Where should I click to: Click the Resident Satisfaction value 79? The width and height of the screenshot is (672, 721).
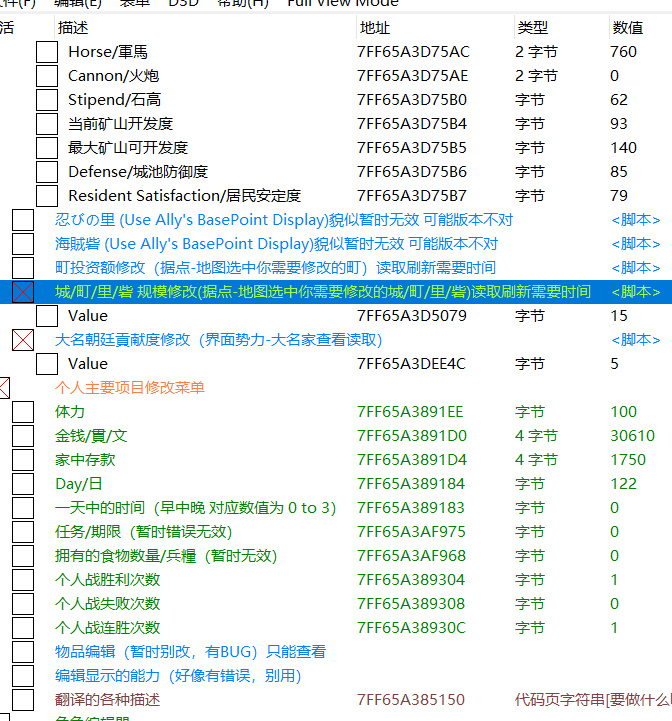[x=619, y=196]
